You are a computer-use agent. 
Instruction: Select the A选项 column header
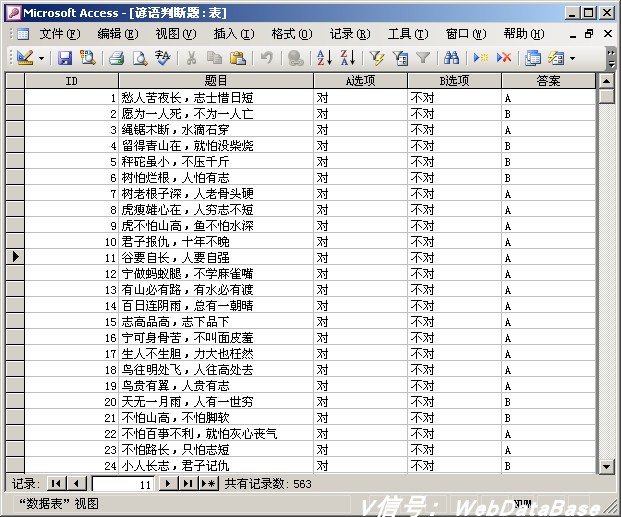pyautogui.click(x=360, y=81)
